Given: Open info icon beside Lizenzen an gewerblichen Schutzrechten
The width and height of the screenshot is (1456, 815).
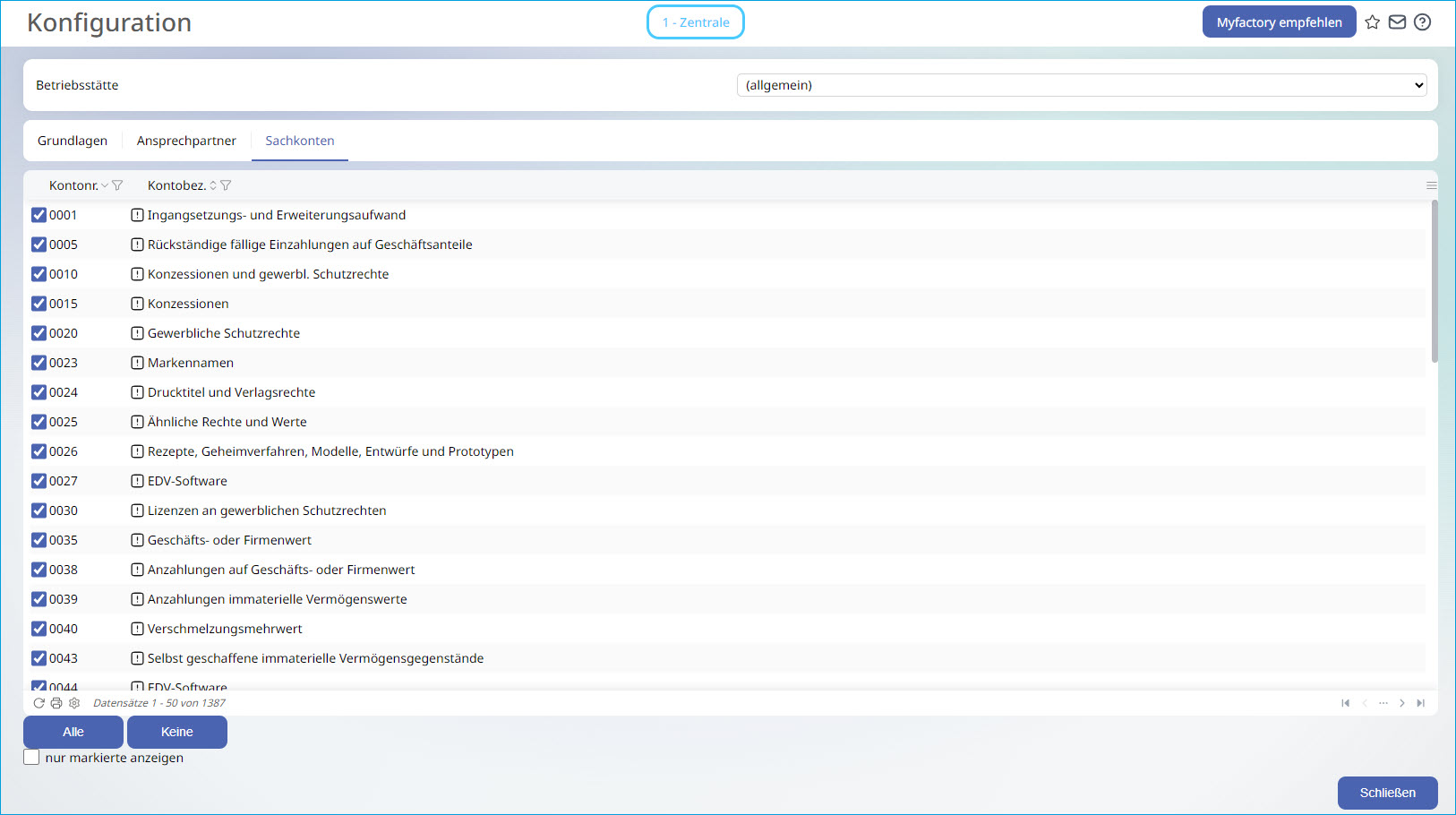Looking at the screenshot, I should (137, 510).
